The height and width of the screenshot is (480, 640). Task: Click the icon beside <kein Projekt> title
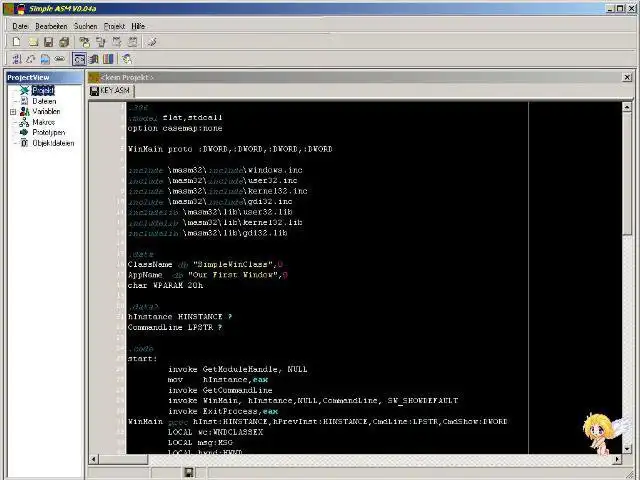click(x=94, y=77)
